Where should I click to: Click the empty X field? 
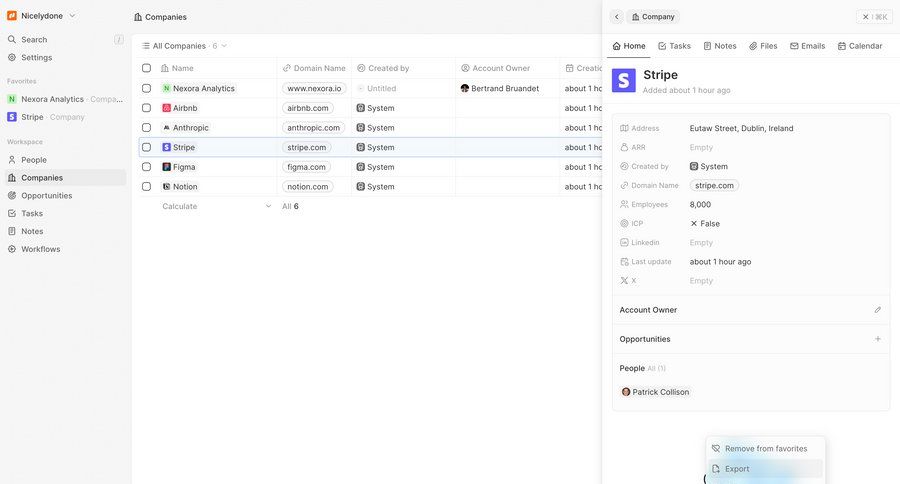coord(701,281)
